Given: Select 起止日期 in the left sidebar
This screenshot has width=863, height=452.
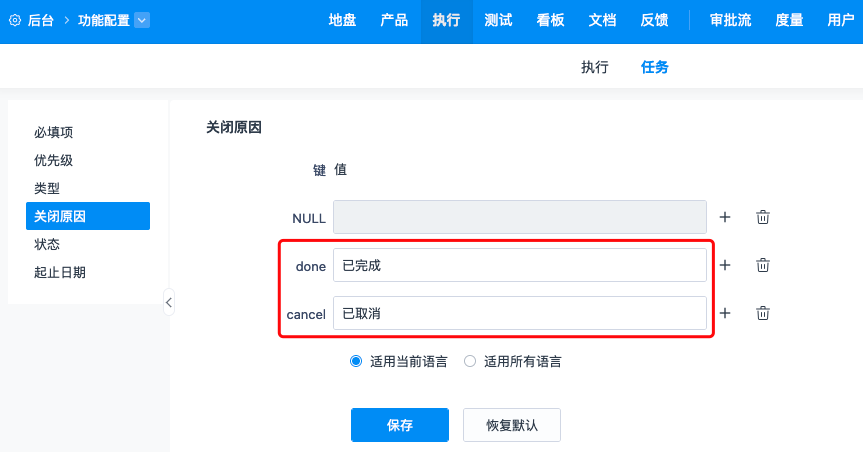Looking at the screenshot, I should point(60,272).
